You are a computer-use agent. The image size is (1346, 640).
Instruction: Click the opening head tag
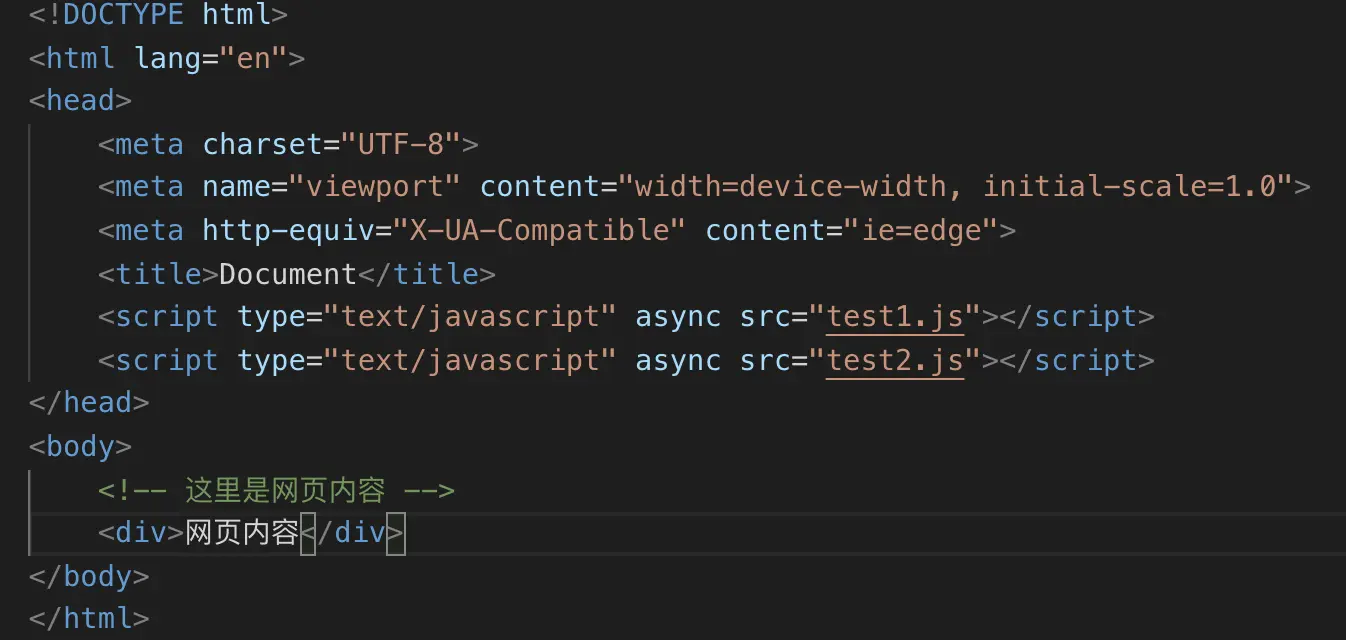pos(80,101)
